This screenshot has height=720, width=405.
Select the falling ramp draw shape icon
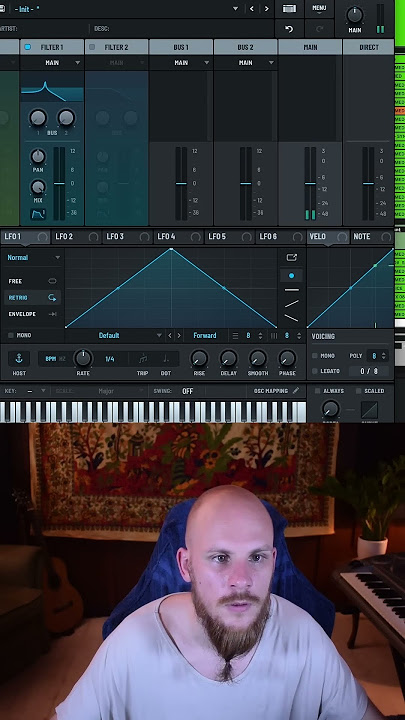[291, 317]
